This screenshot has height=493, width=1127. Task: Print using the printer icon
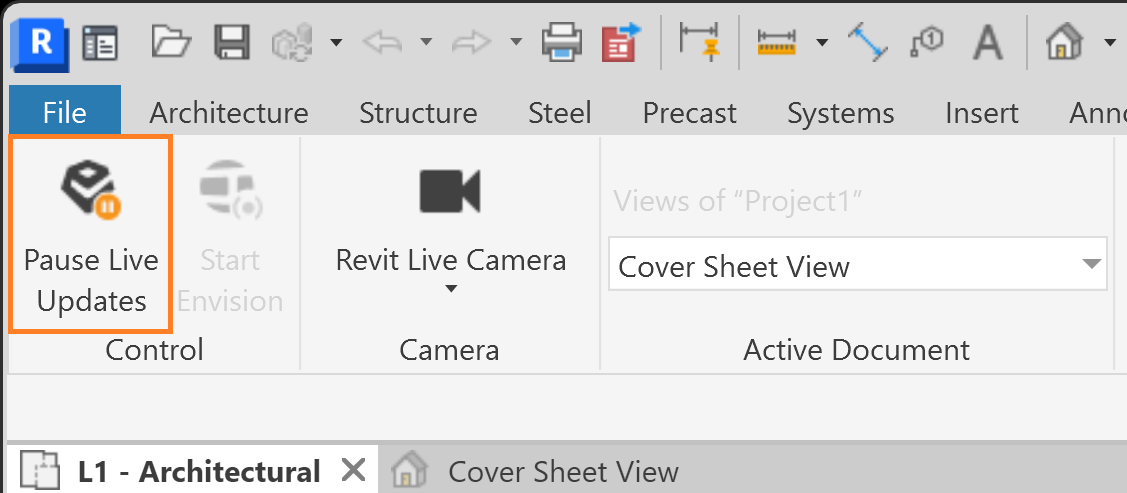[561, 42]
